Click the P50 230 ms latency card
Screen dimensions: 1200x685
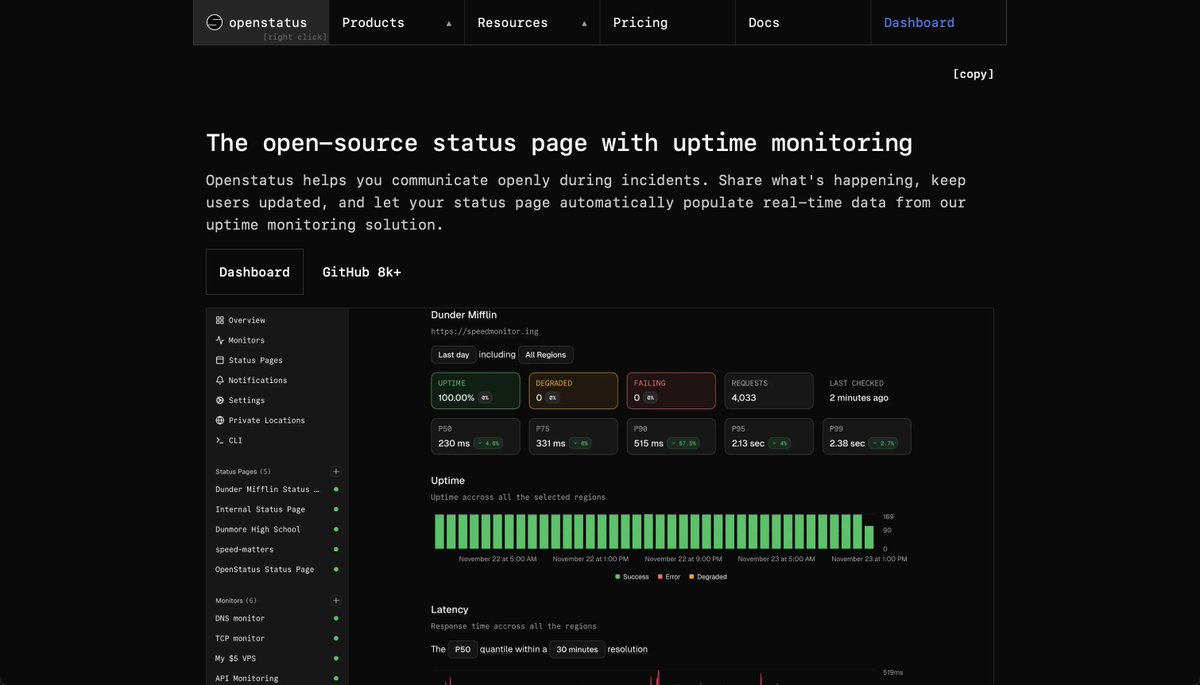(475, 436)
